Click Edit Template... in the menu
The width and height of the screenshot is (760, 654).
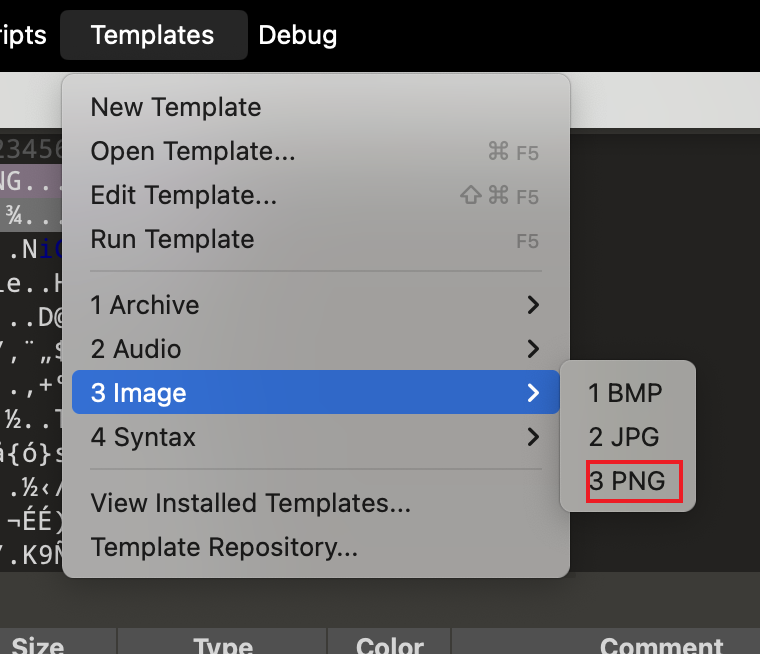tap(184, 195)
